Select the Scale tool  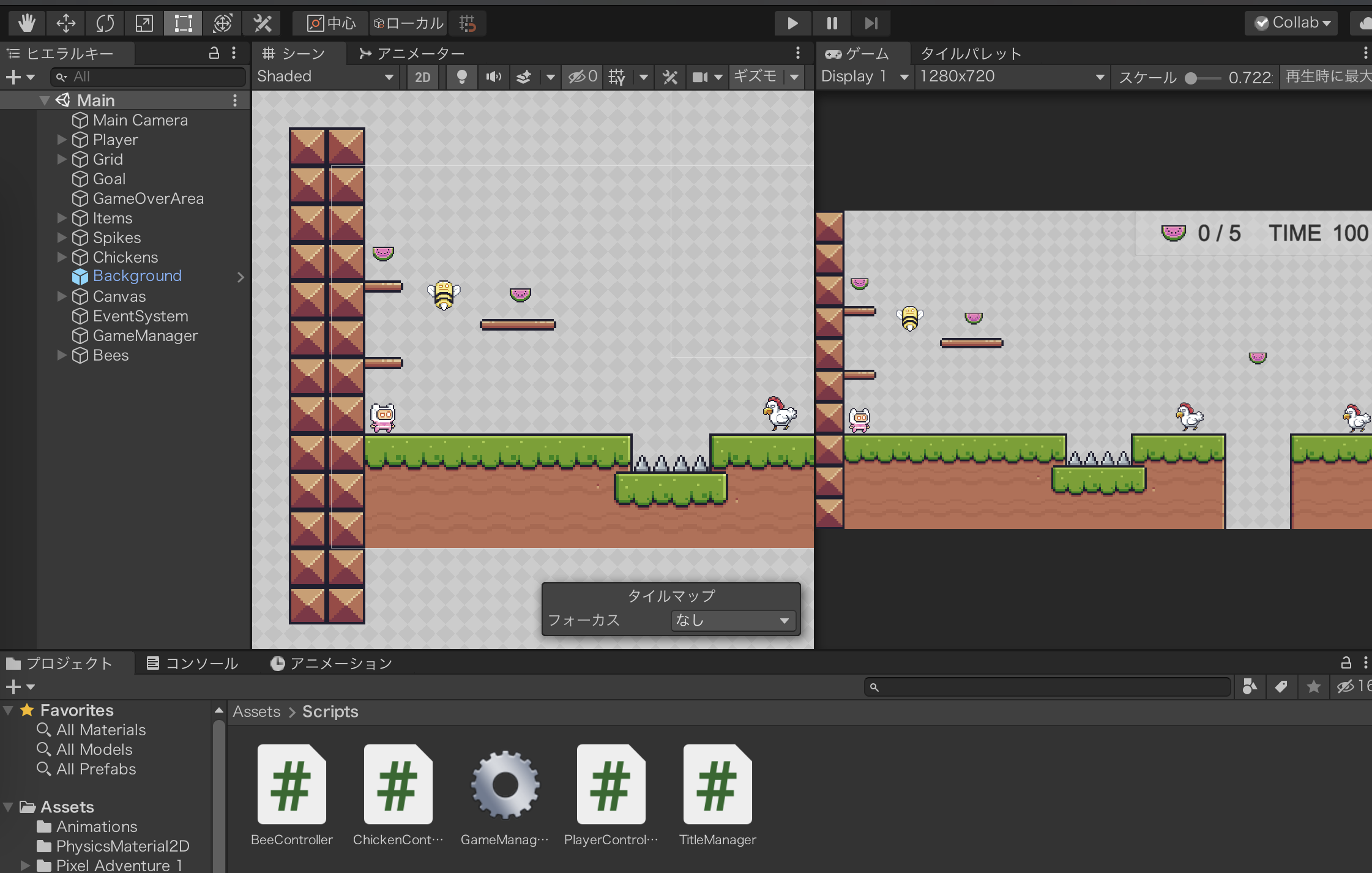pos(144,23)
